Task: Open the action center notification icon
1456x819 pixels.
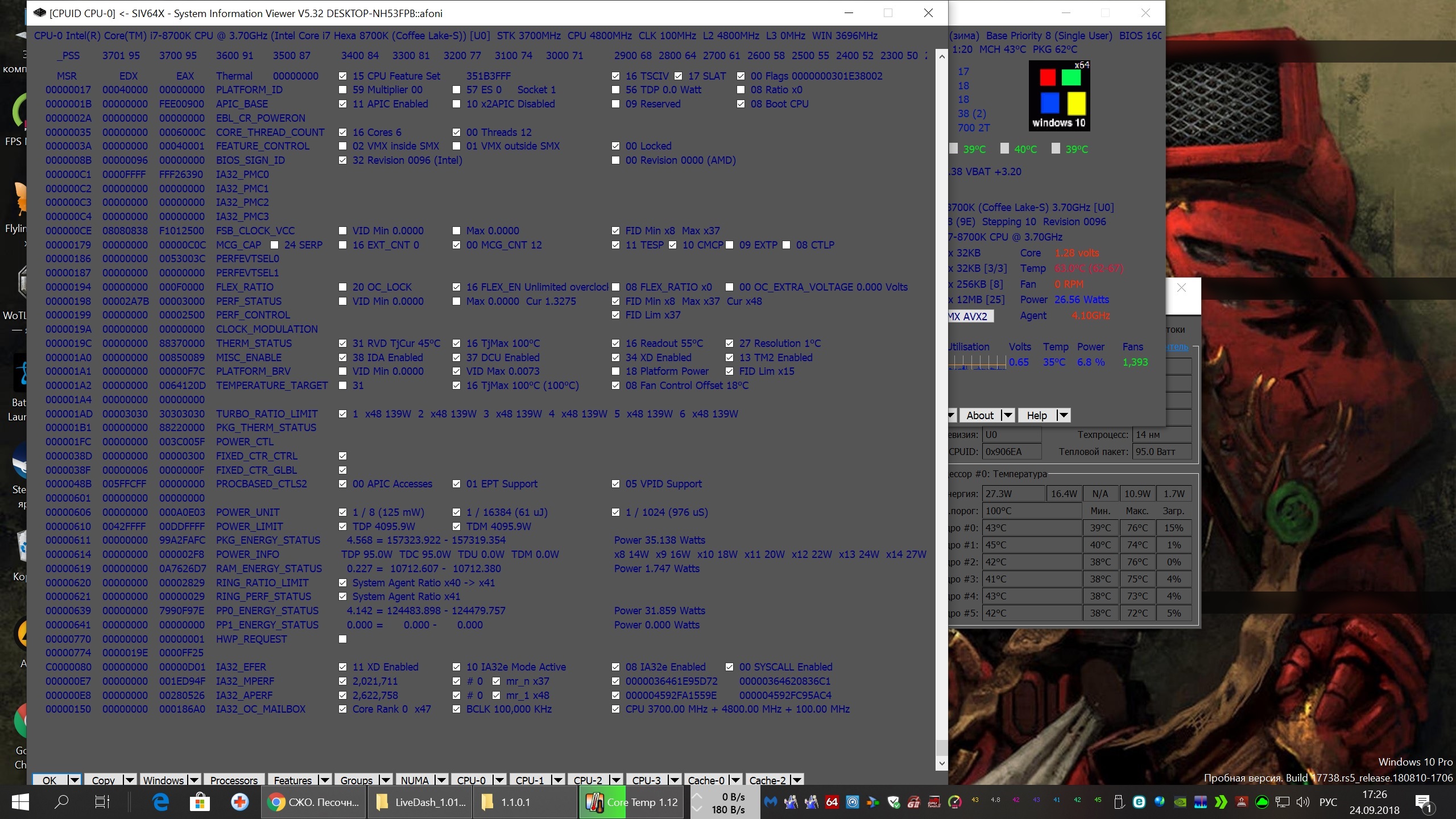Action: tap(1424, 803)
